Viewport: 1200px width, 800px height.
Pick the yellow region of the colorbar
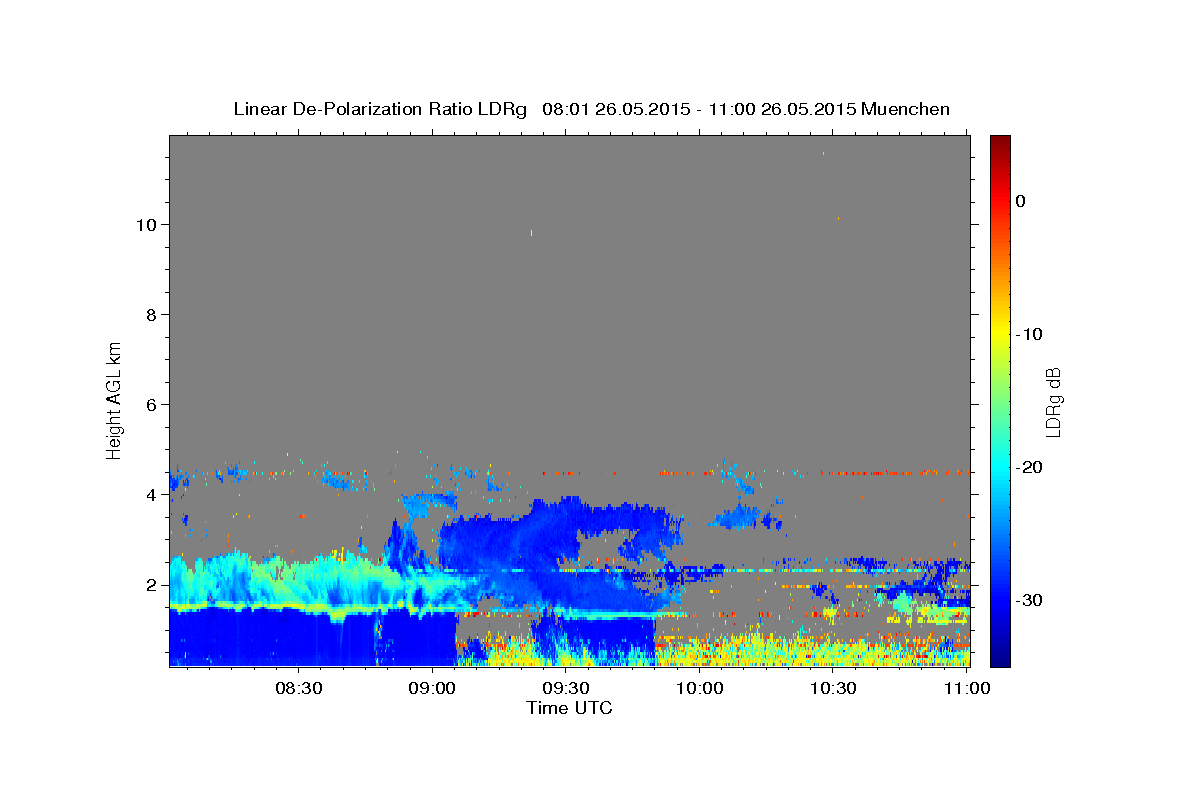(1000, 335)
